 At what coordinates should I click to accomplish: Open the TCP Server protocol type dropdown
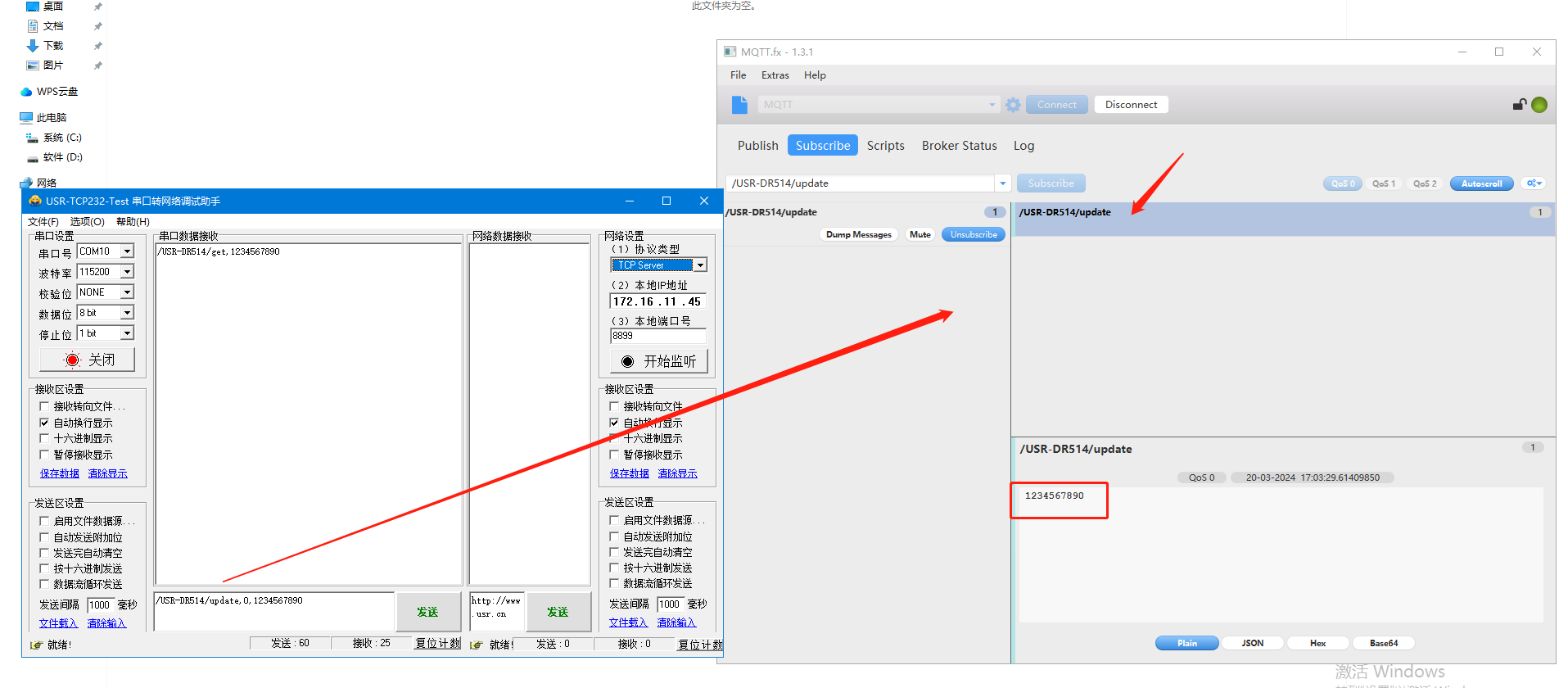(700, 265)
